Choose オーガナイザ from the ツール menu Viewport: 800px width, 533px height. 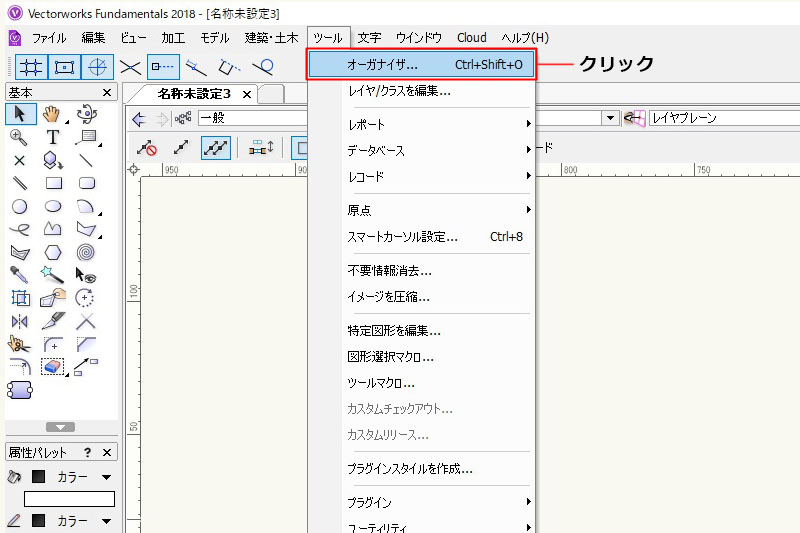[421, 64]
